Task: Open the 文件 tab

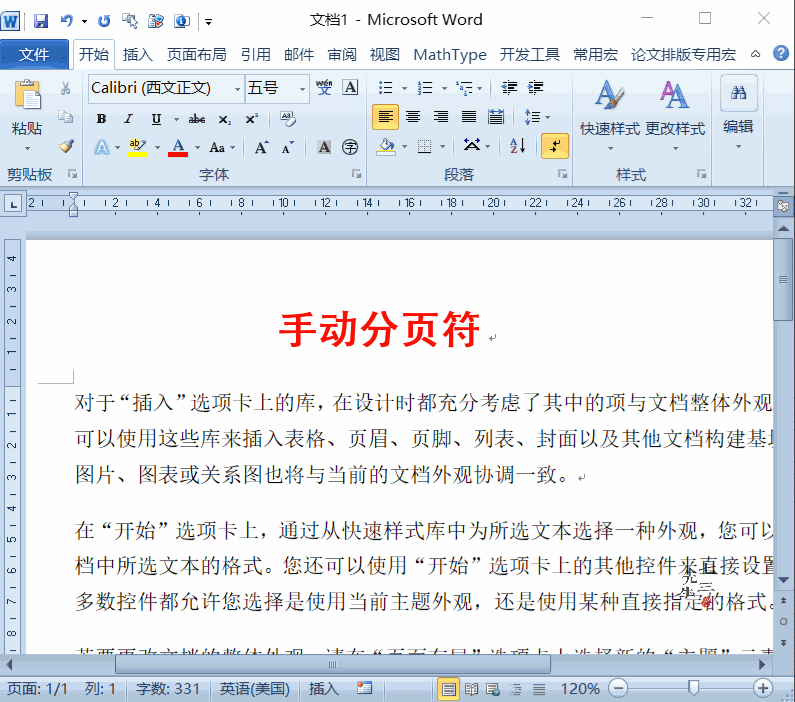Action: tap(34, 54)
